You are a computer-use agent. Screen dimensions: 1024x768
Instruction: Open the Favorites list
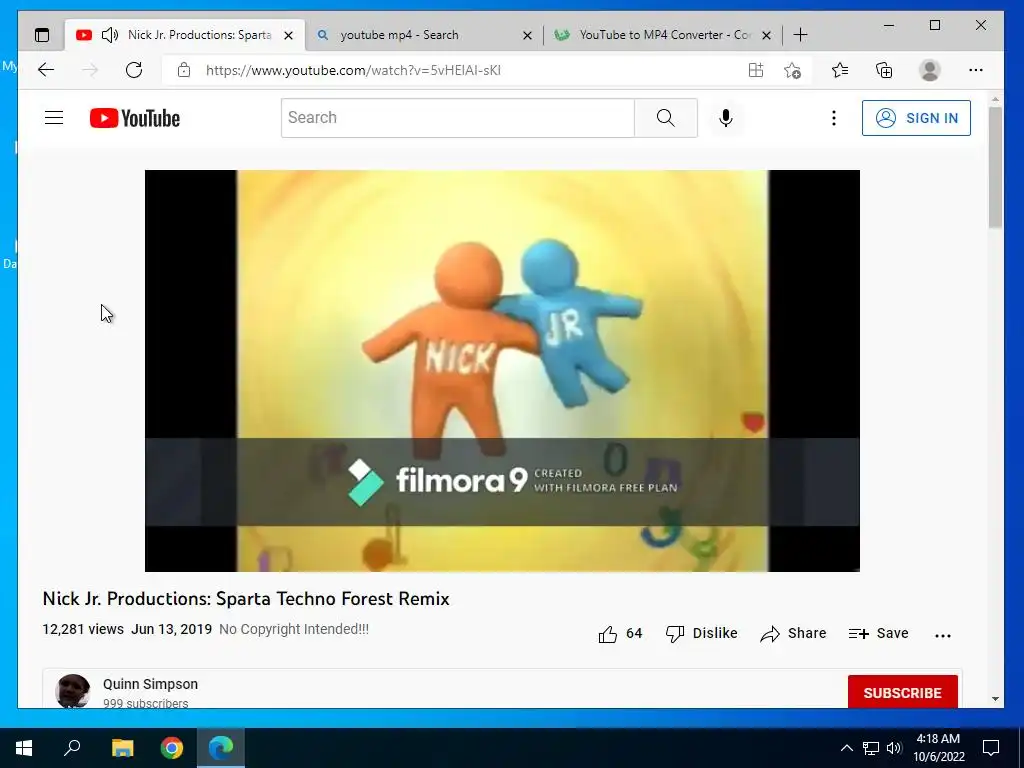click(x=840, y=70)
